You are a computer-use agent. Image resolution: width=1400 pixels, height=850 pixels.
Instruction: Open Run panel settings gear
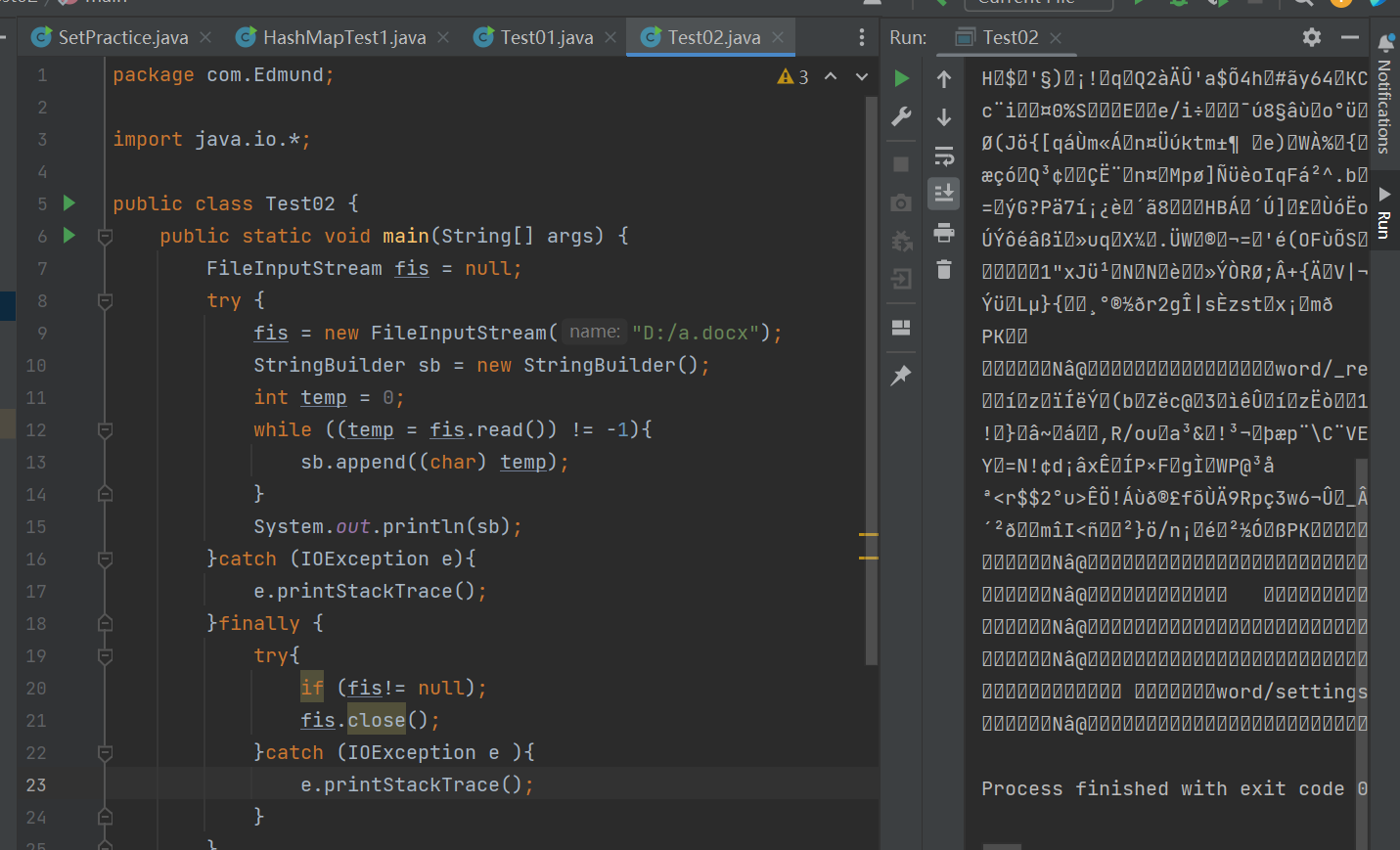coord(1312,37)
